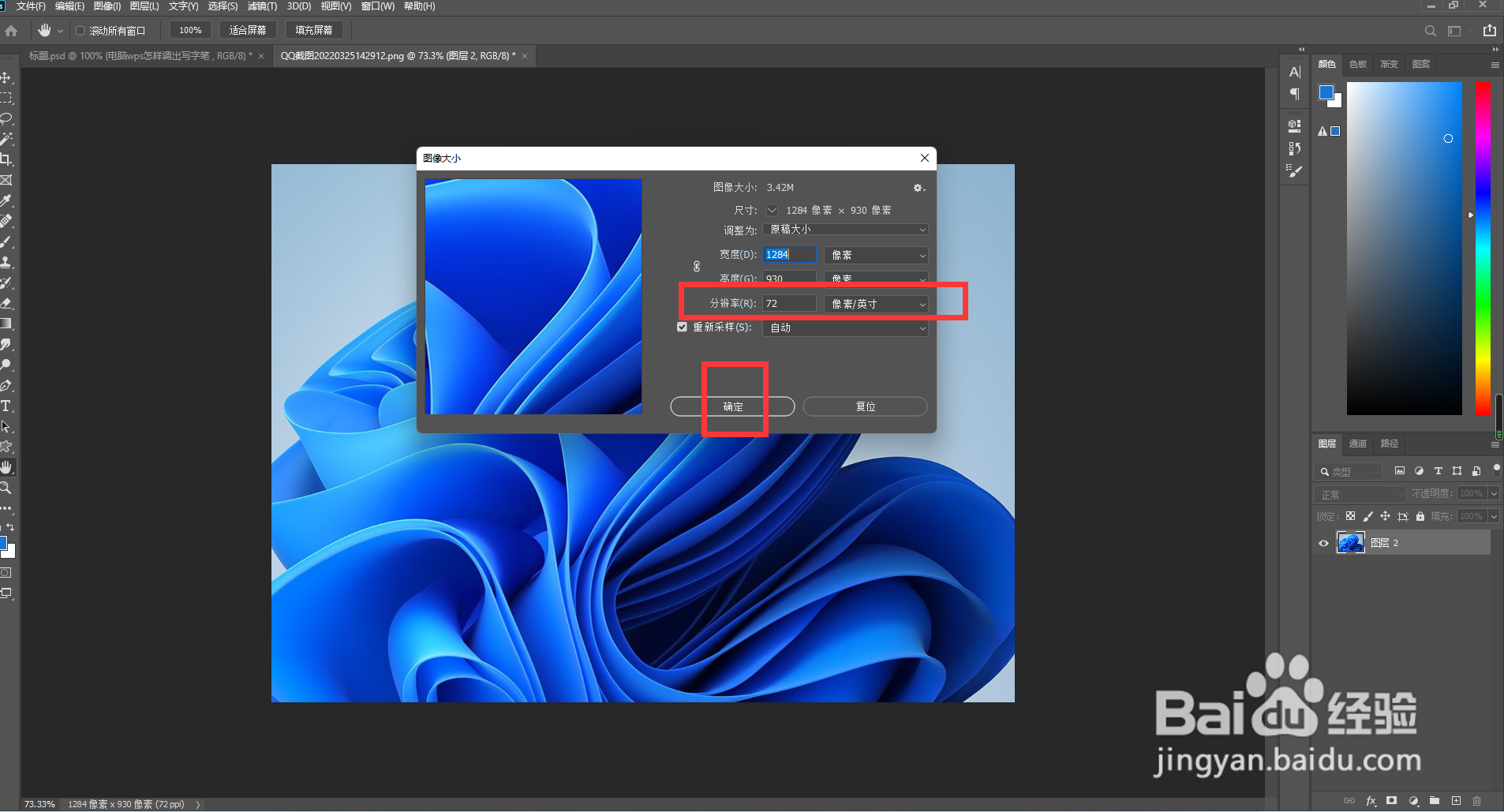
Task: Select the Magic Wand tool
Action: click(6, 139)
